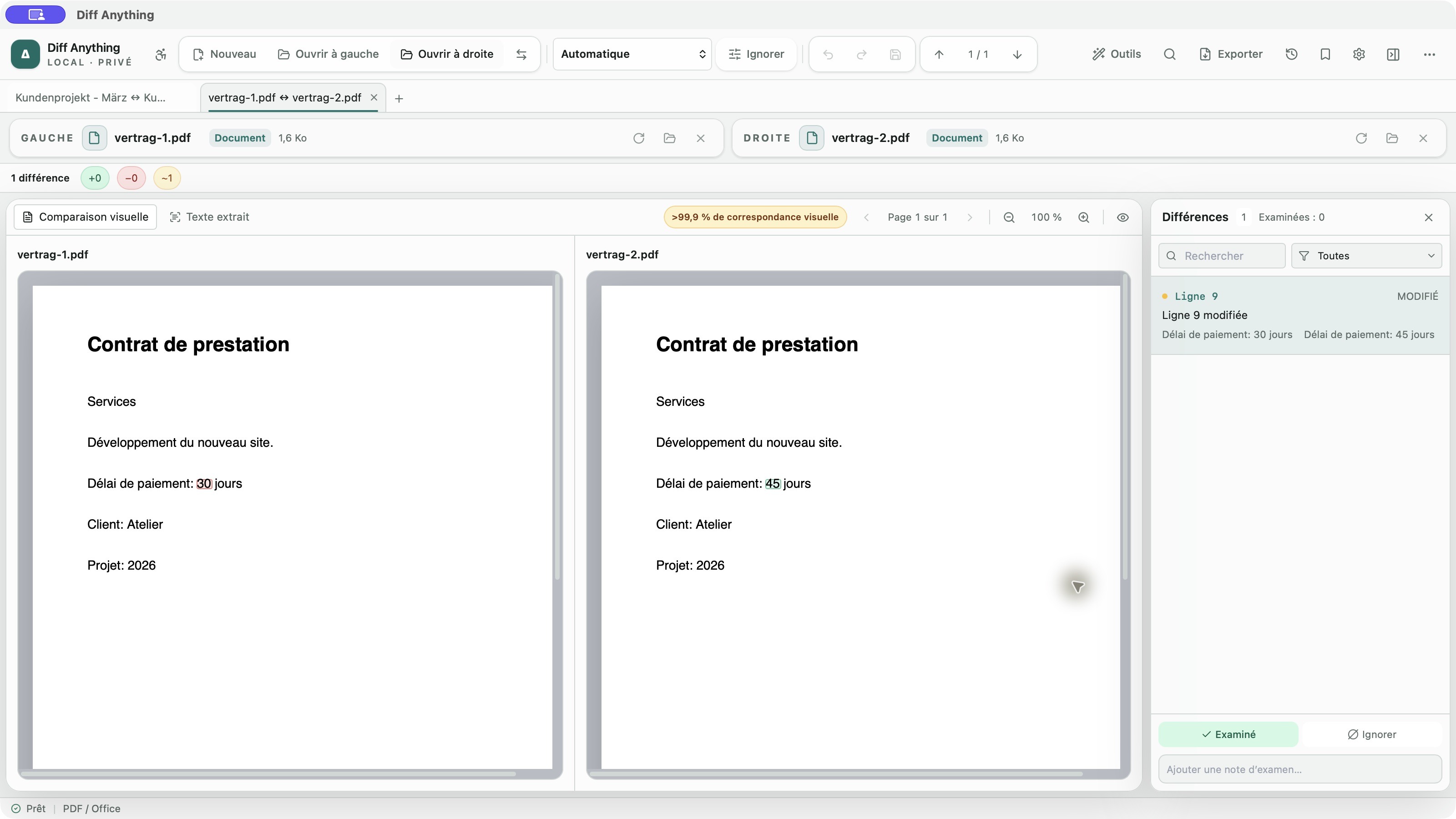Screen dimensions: 1456x819
Task: Click the Rechercher field in Différences
Action: [x=1222, y=256]
